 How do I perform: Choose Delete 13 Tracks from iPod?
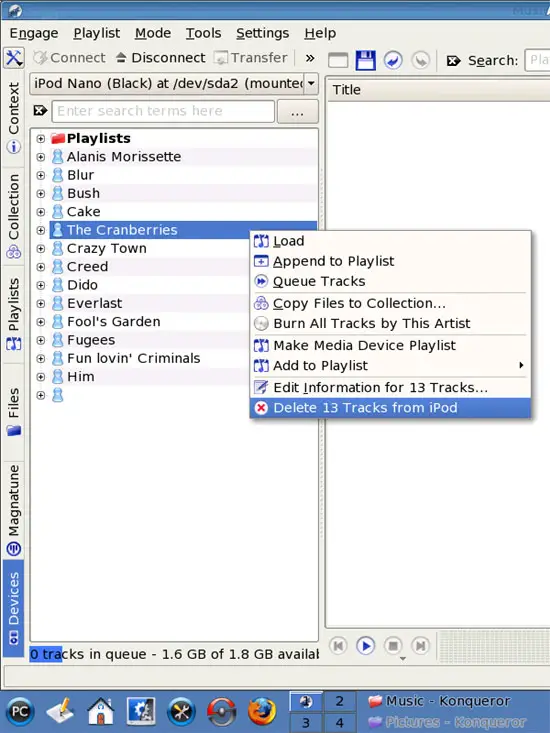click(391, 408)
